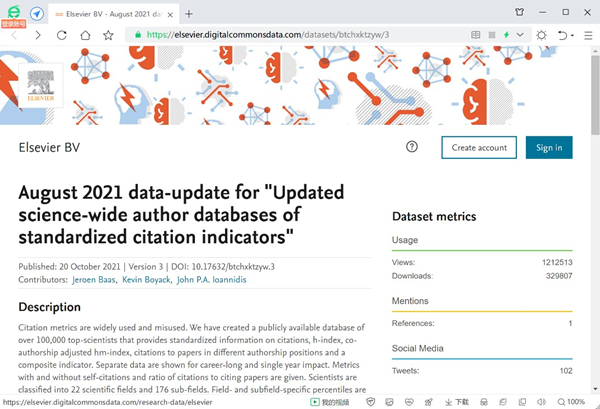
Task: Close the Elsevier BV browser tab
Action: (170, 15)
